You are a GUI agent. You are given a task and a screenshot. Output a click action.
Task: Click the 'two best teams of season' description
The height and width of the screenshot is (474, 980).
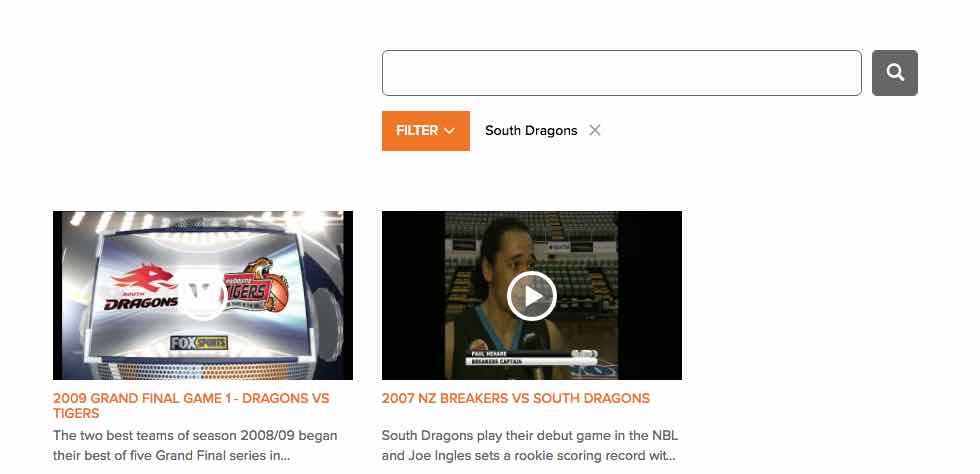click(x=195, y=445)
